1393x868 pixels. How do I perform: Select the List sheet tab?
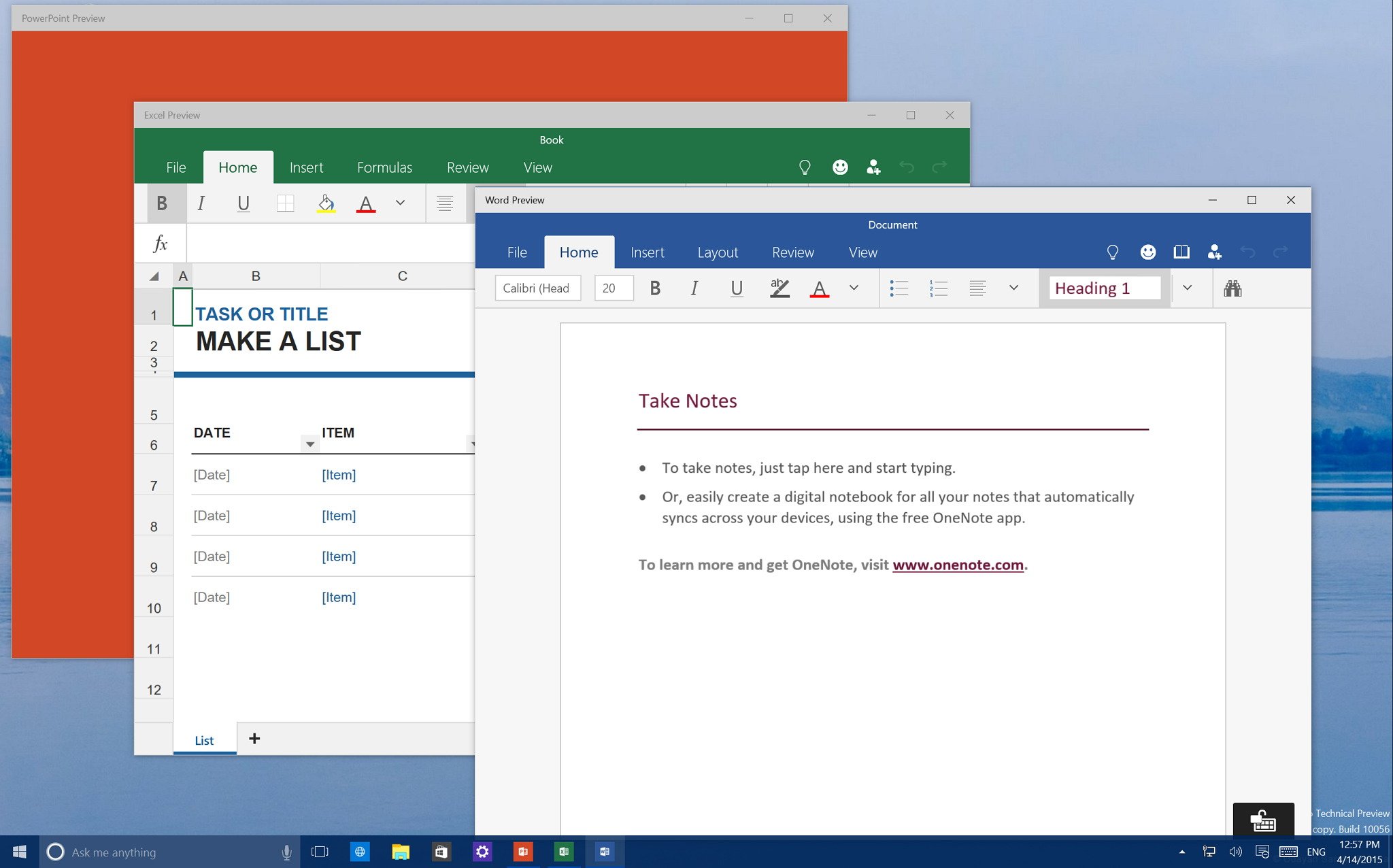[x=204, y=740]
